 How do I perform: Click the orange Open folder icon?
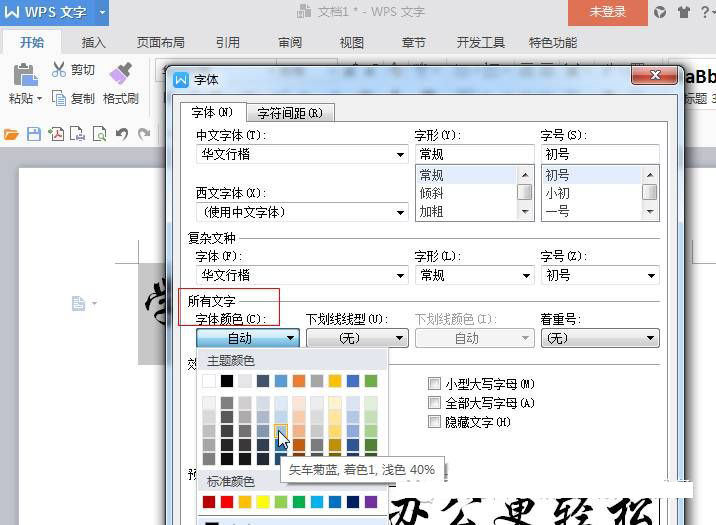coord(12,134)
